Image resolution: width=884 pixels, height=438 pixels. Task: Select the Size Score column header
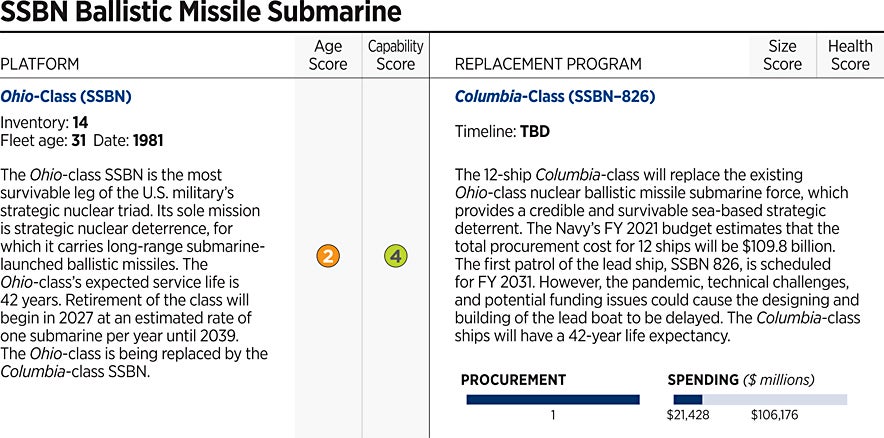tap(782, 55)
